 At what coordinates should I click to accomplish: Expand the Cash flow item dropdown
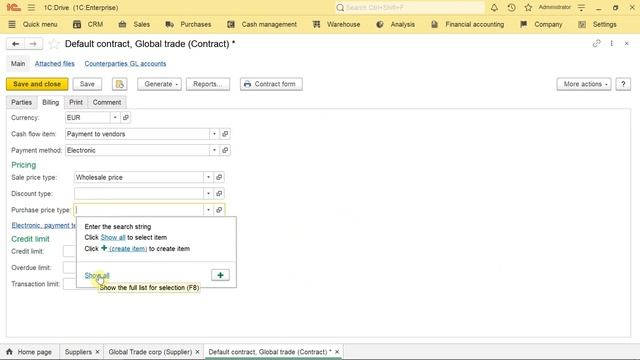[x=214, y=134]
